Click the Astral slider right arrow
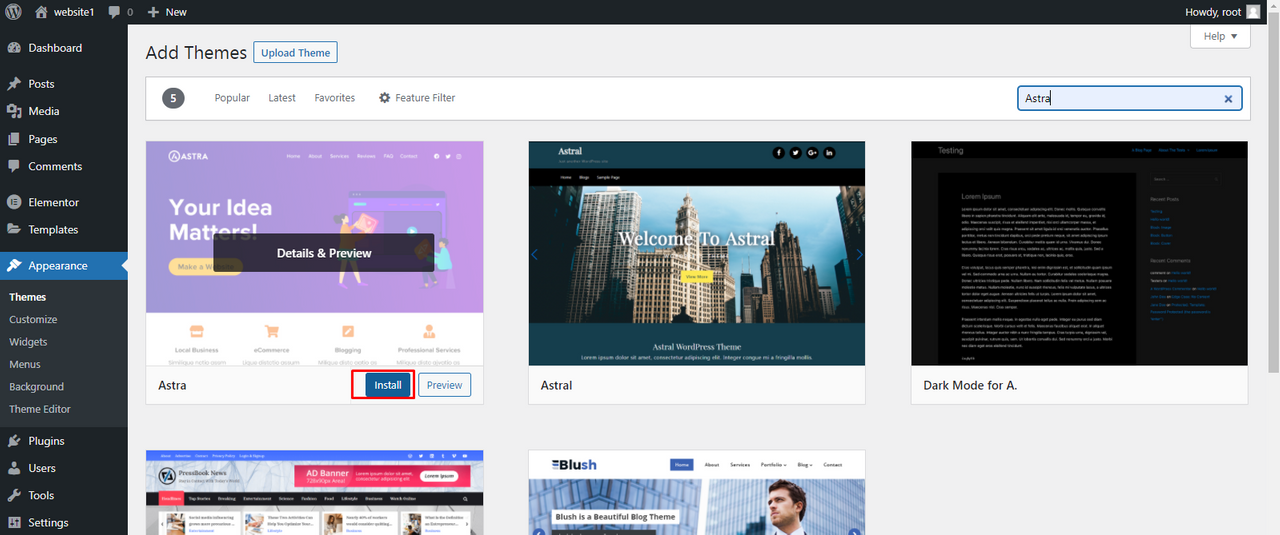1280x535 pixels. (859, 255)
